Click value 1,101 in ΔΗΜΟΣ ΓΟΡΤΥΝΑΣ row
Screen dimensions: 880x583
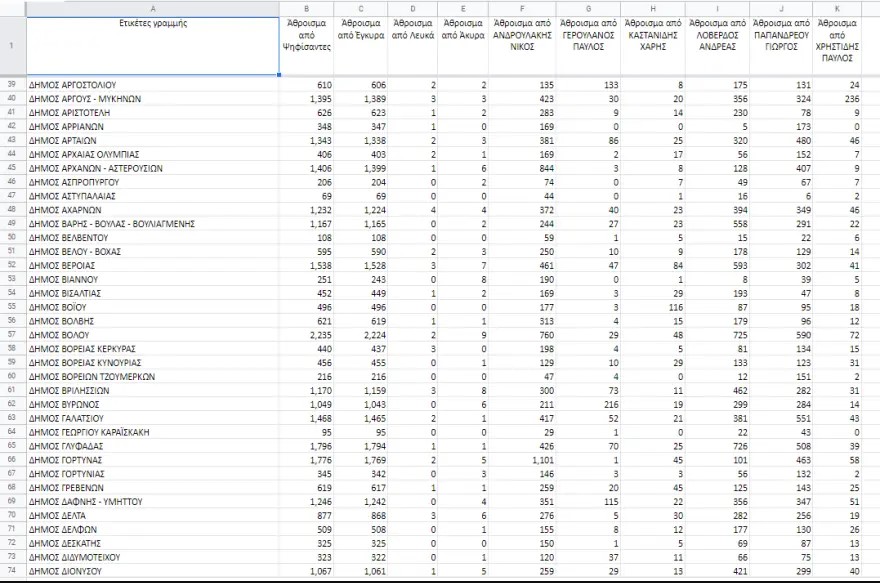pos(522,460)
